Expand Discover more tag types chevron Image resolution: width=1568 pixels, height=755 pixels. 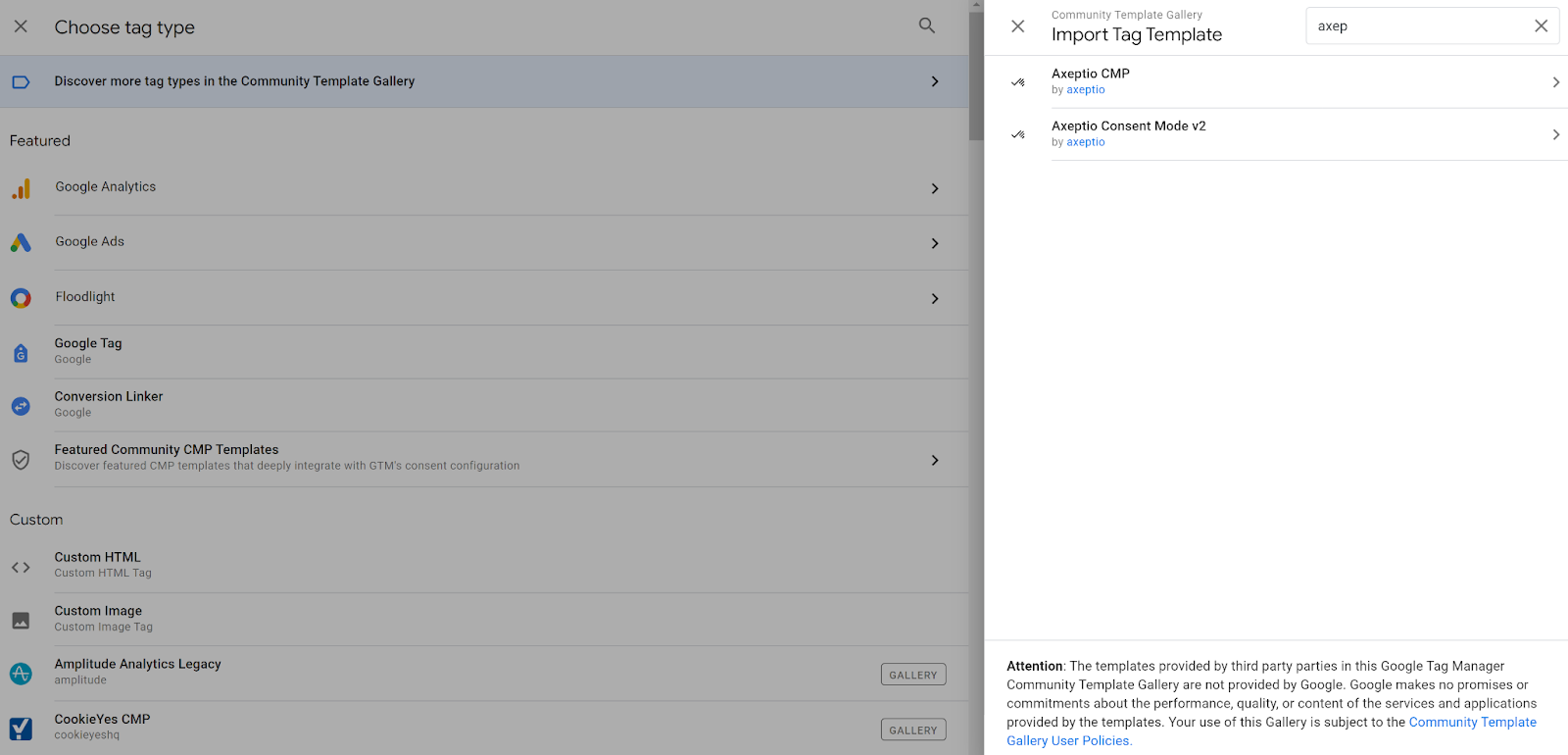(935, 81)
